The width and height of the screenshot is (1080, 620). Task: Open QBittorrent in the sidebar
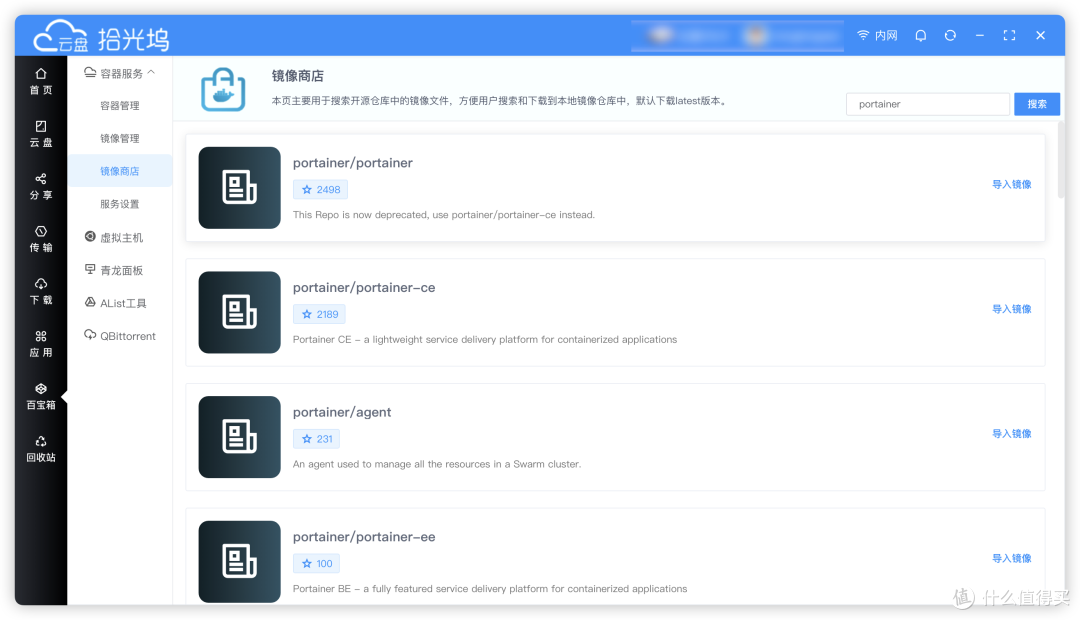coord(120,335)
